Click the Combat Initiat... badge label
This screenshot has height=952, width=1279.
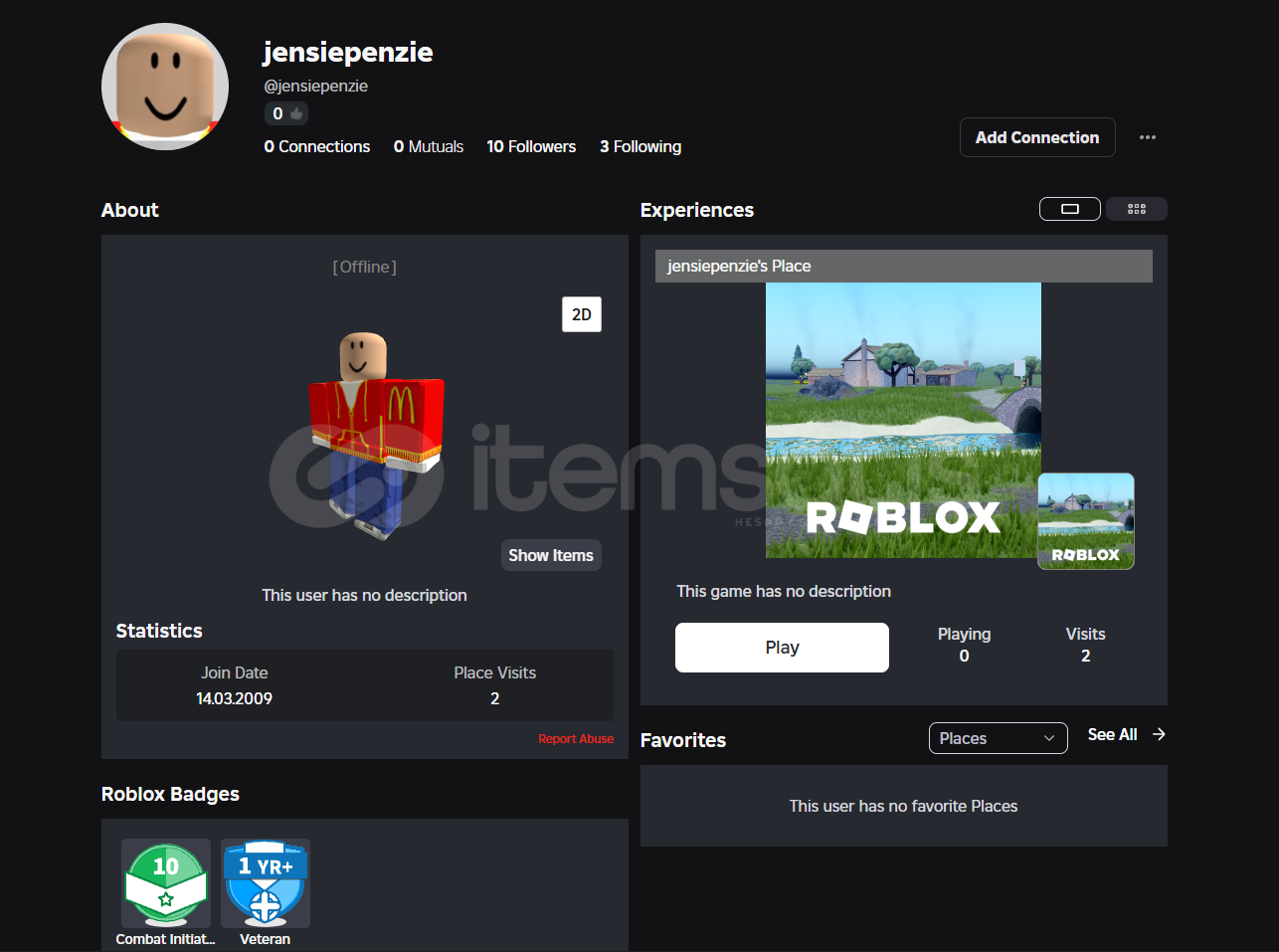pyautogui.click(x=165, y=939)
